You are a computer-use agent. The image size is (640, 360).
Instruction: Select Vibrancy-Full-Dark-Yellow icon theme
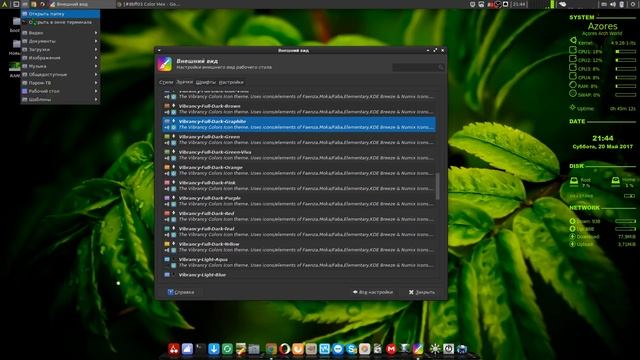pos(299,247)
